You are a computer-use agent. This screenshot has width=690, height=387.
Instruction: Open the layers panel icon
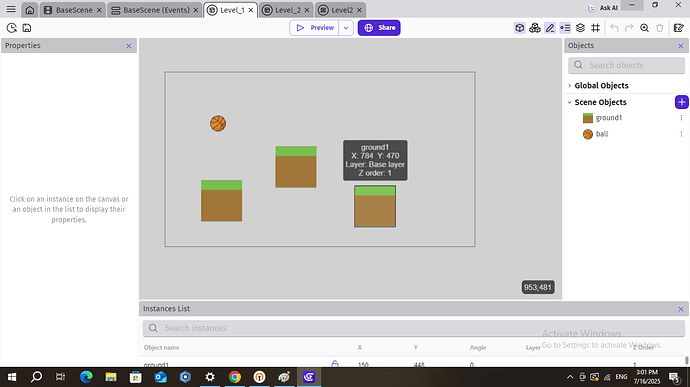coord(580,28)
